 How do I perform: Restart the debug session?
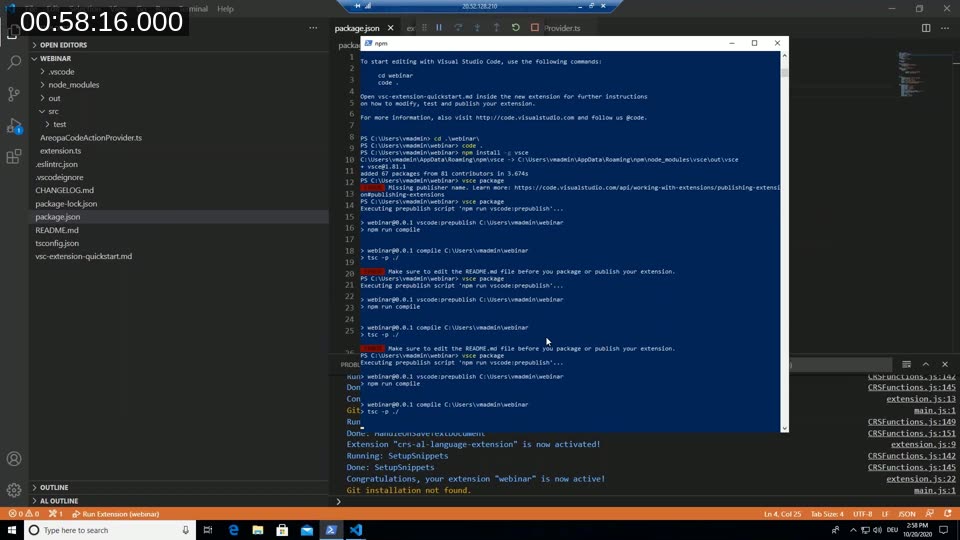tap(516, 28)
